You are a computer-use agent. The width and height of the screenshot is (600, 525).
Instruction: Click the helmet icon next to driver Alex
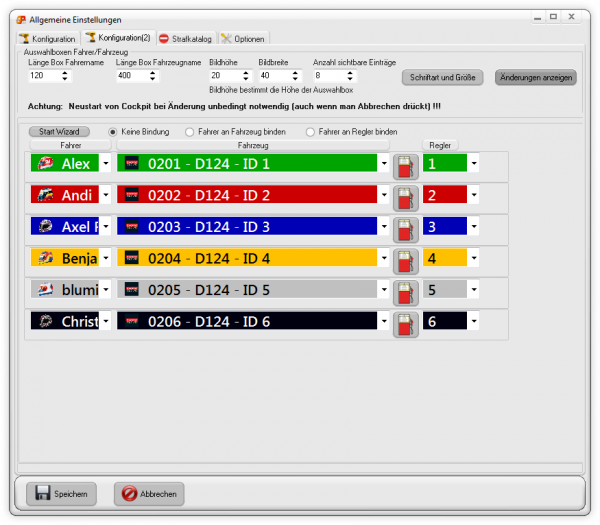click(44, 164)
